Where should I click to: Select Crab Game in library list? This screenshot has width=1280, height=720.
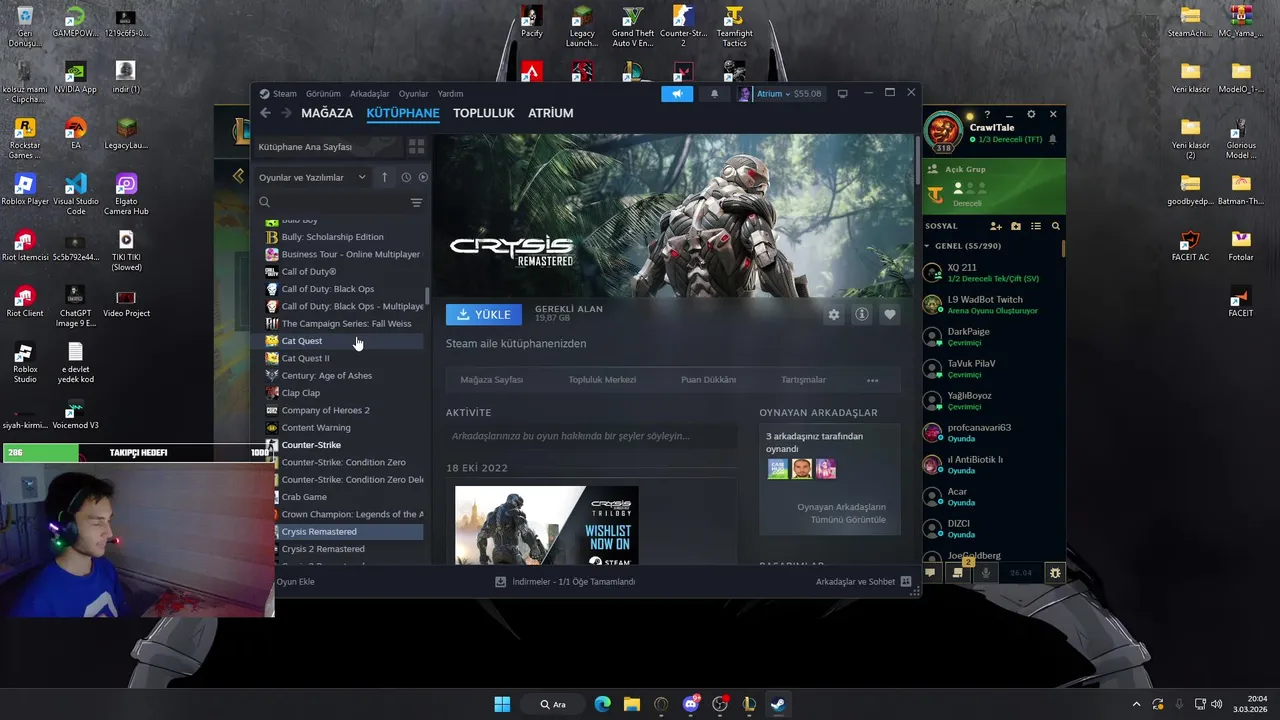343,497
